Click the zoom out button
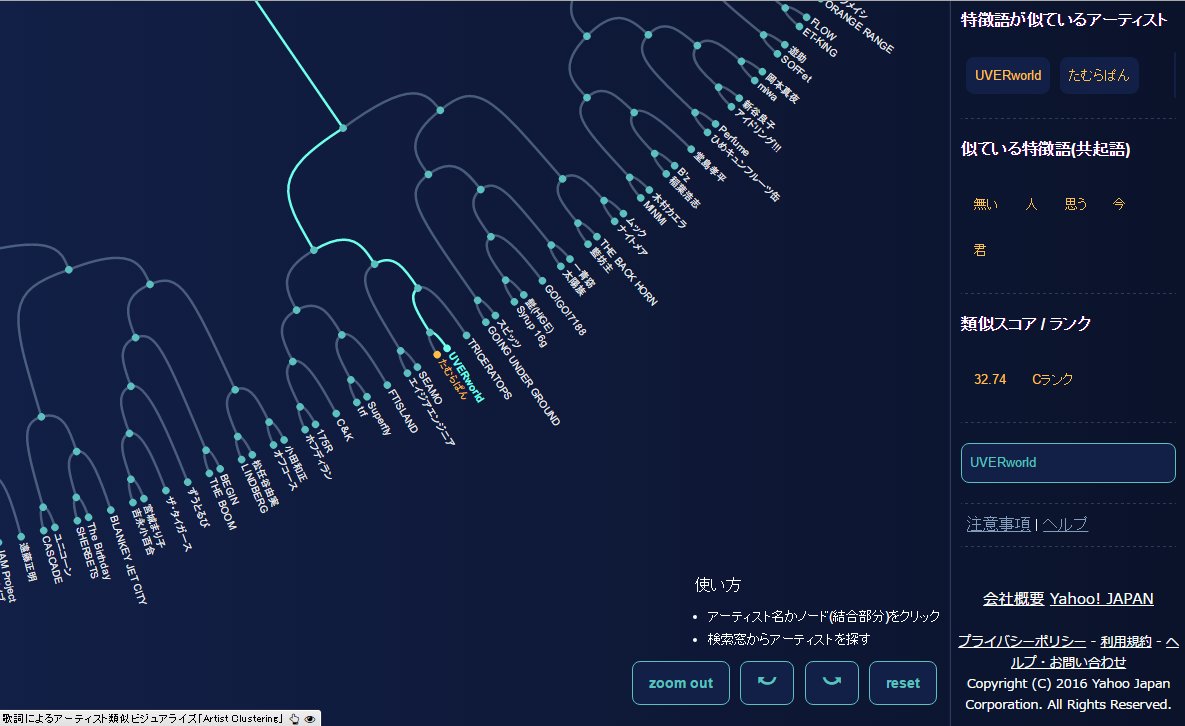Viewport: 1185px width, 726px height. point(680,683)
